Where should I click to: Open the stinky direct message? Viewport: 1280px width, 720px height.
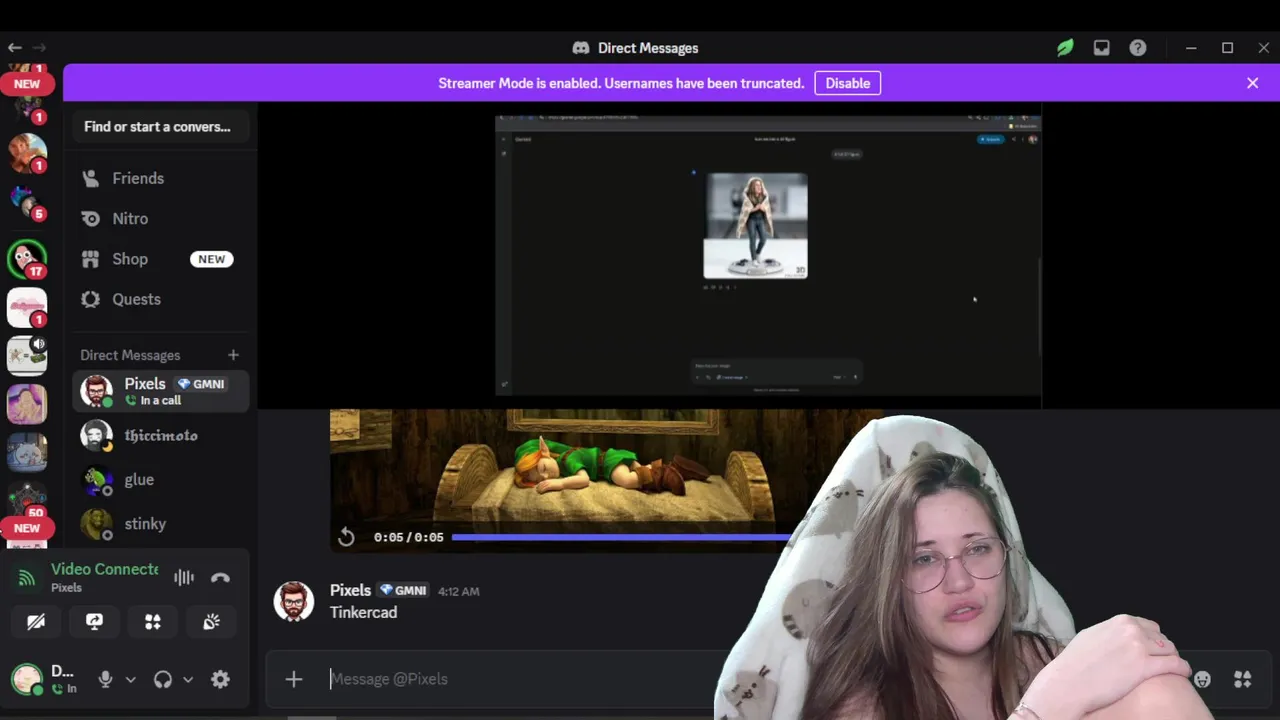pyautogui.click(x=160, y=524)
